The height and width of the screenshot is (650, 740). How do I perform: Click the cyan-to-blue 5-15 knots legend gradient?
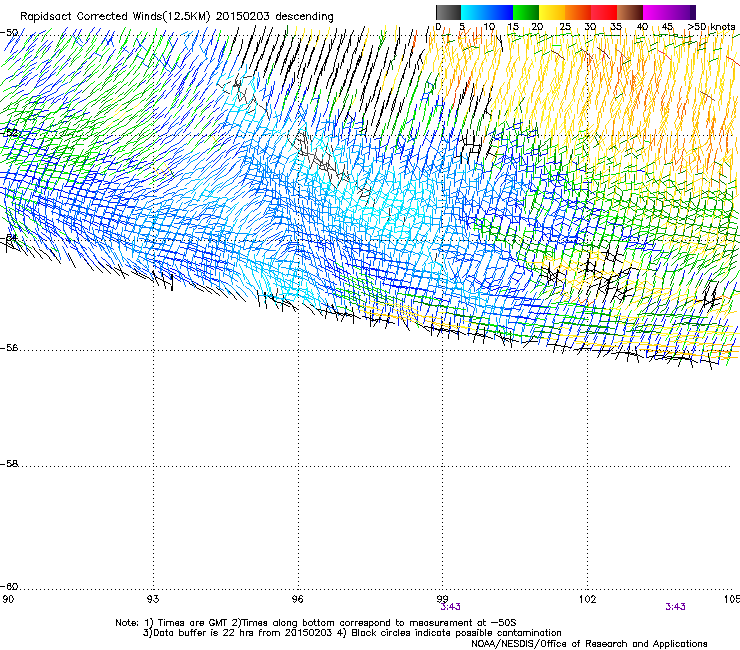coord(487,12)
